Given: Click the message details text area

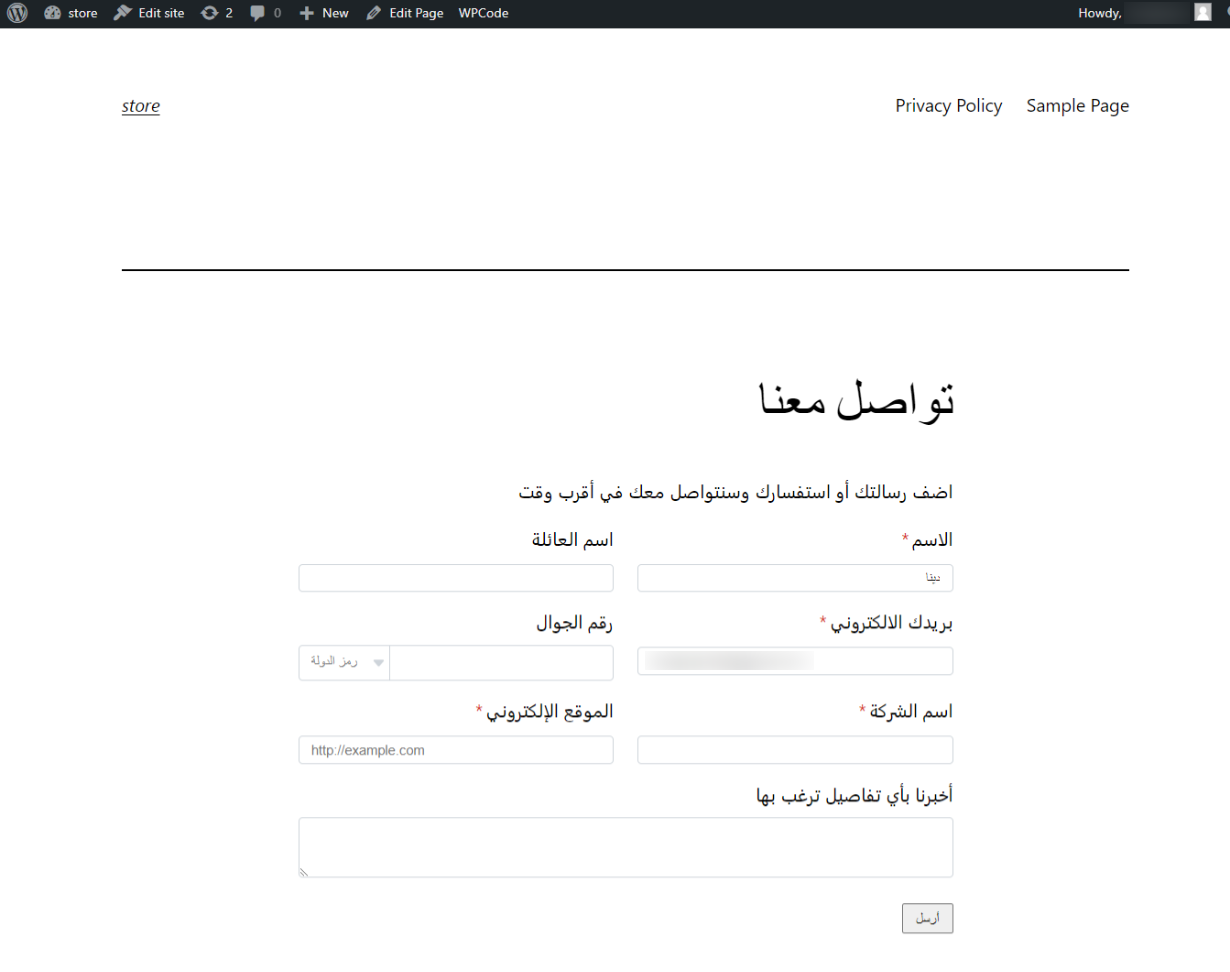Looking at the screenshot, I should click(x=625, y=847).
